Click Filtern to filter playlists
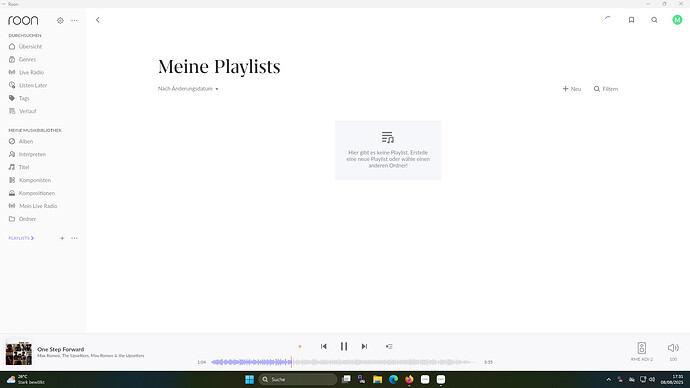The width and height of the screenshot is (690, 388). point(606,89)
